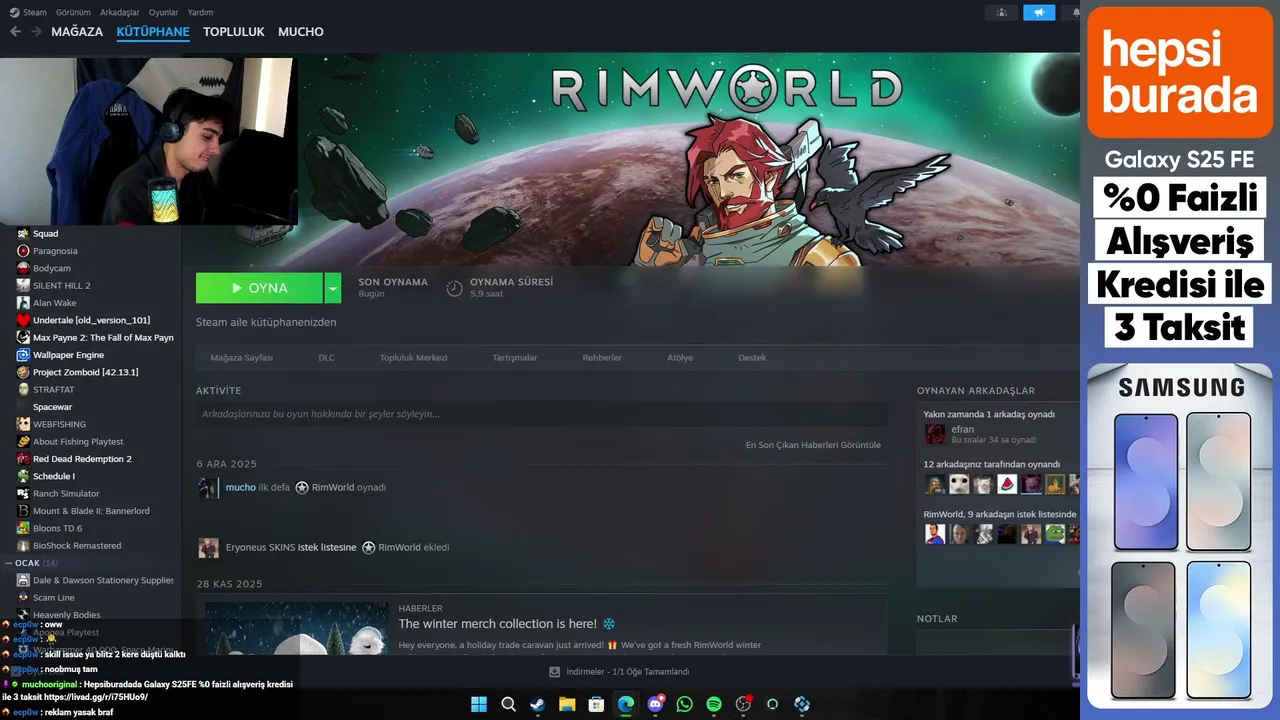Collapse the OCAK collection group

[8, 563]
